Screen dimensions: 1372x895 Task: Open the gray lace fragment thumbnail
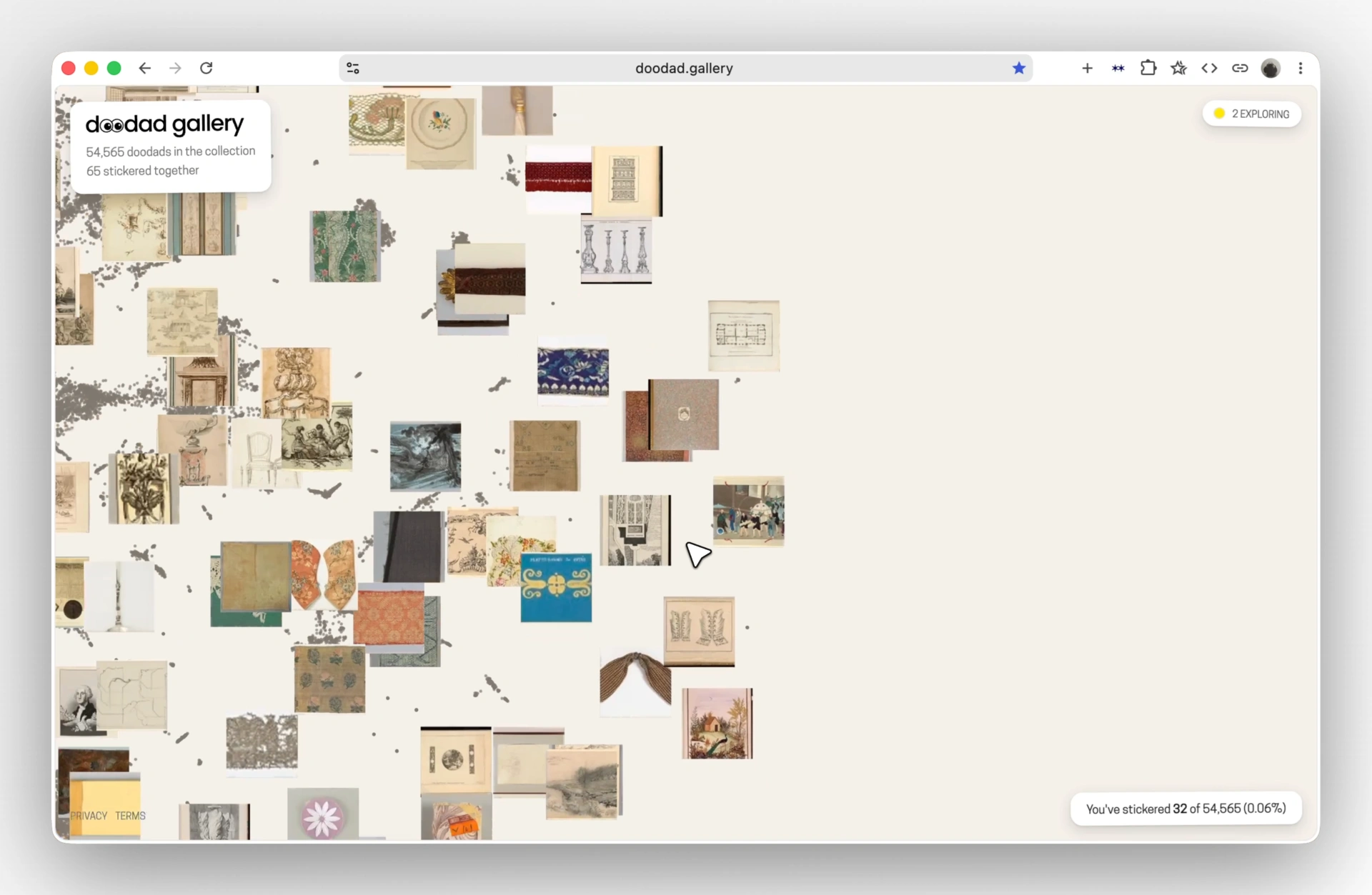pos(262,744)
